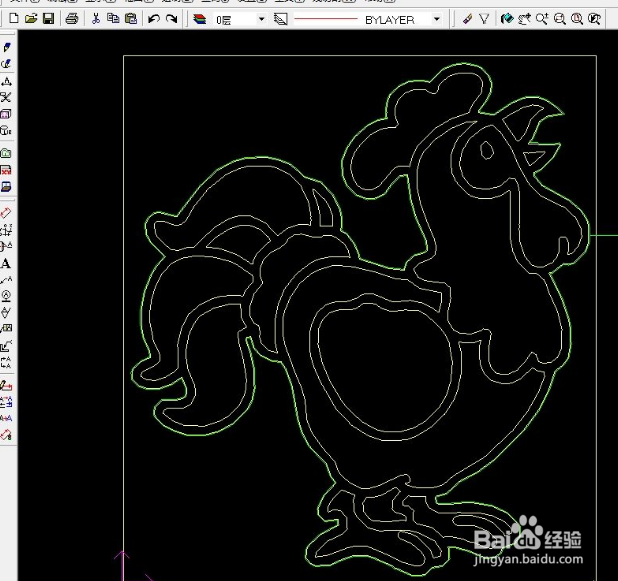Image resolution: width=618 pixels, height=581 pixels.
Task: Click the stacked arrow A section symbol icon
Action: [x=6, y=362]
